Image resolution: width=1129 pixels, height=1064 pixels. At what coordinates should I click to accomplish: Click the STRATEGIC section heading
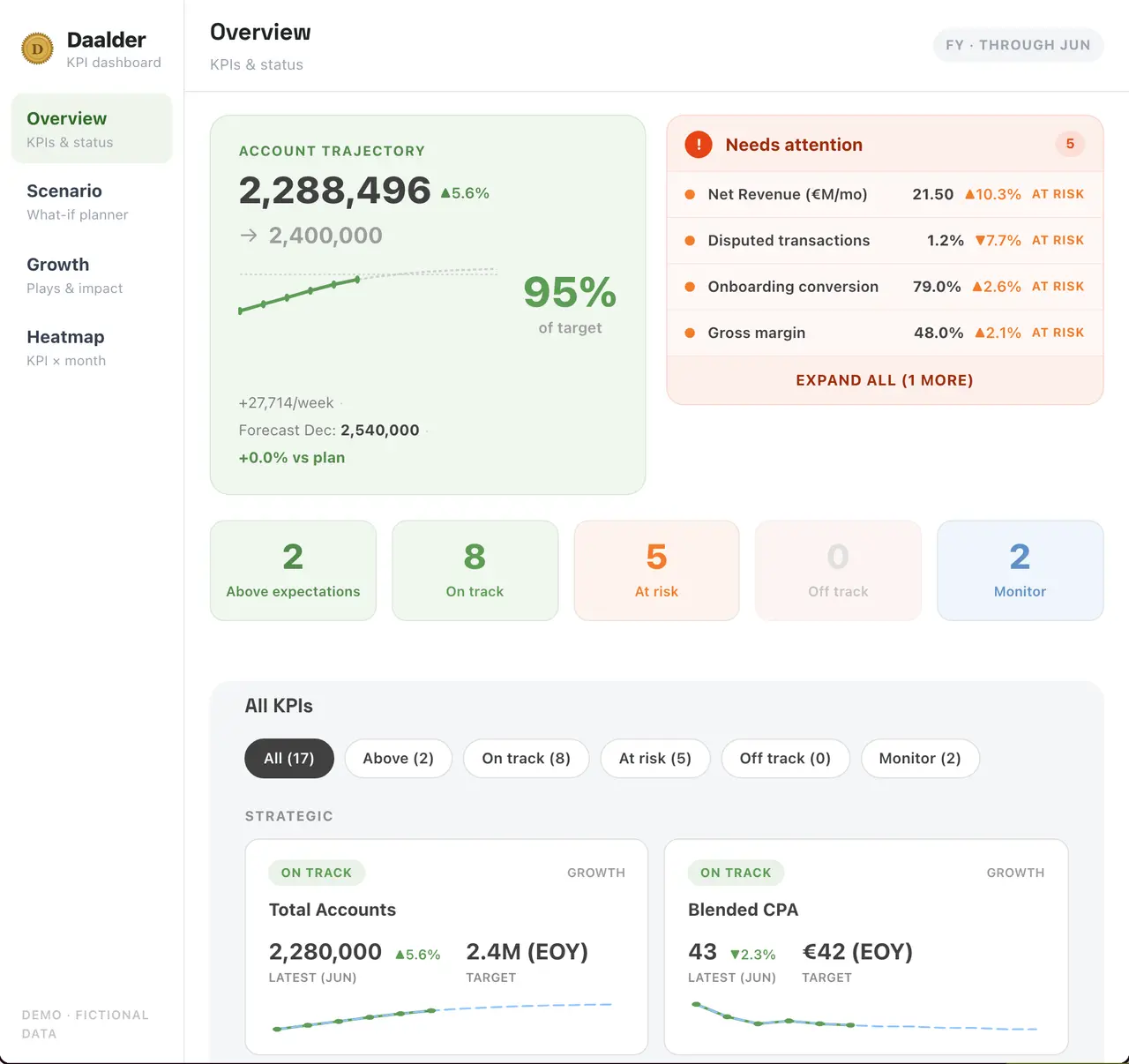click(x=289, y=816)
